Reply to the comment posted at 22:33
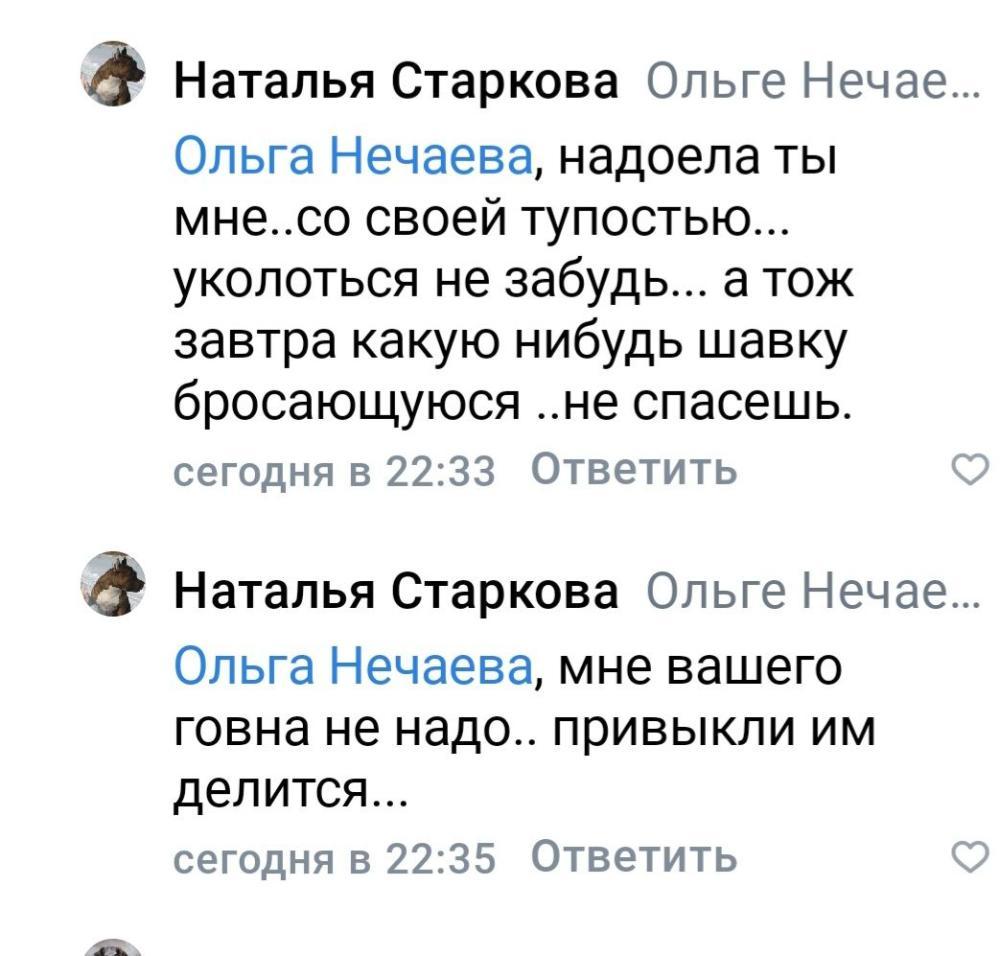1000x956 pixels. (633, 468)
